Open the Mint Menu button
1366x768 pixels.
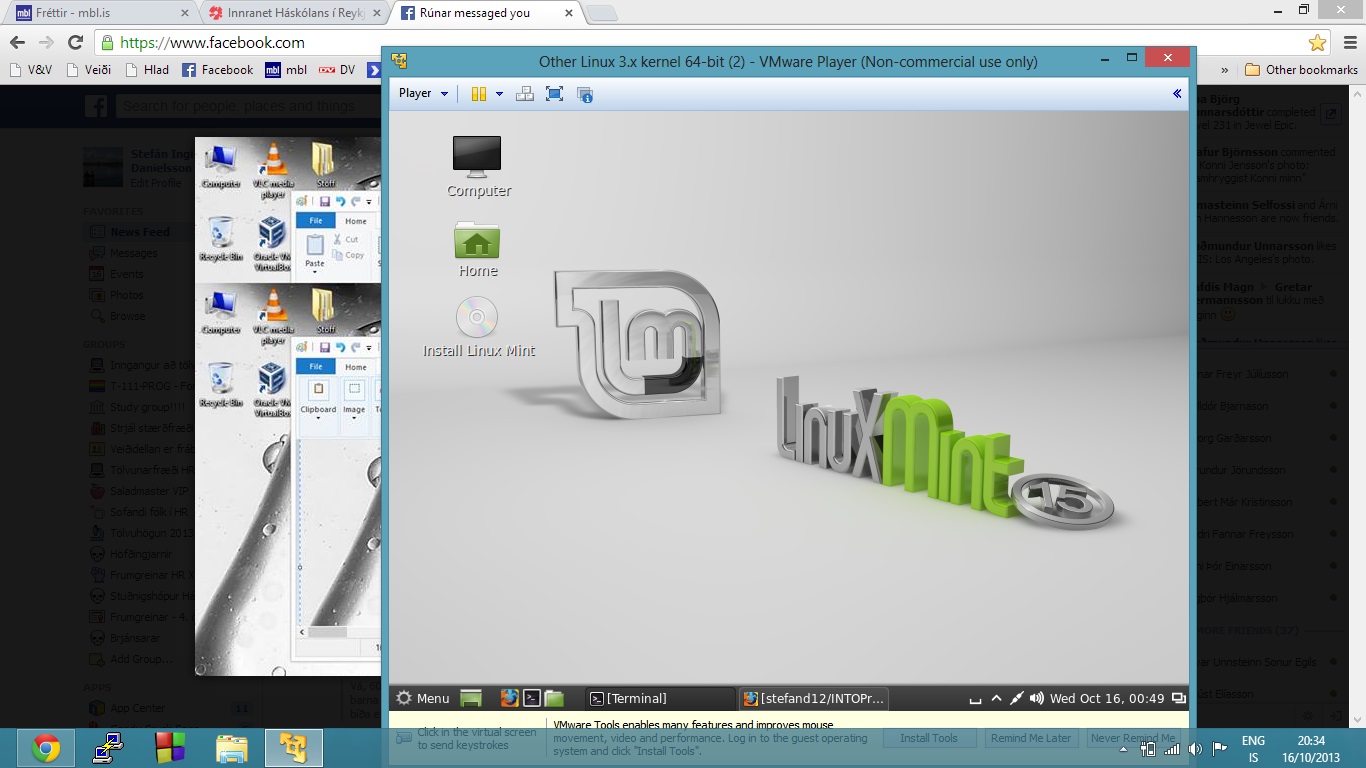[424, 698]
